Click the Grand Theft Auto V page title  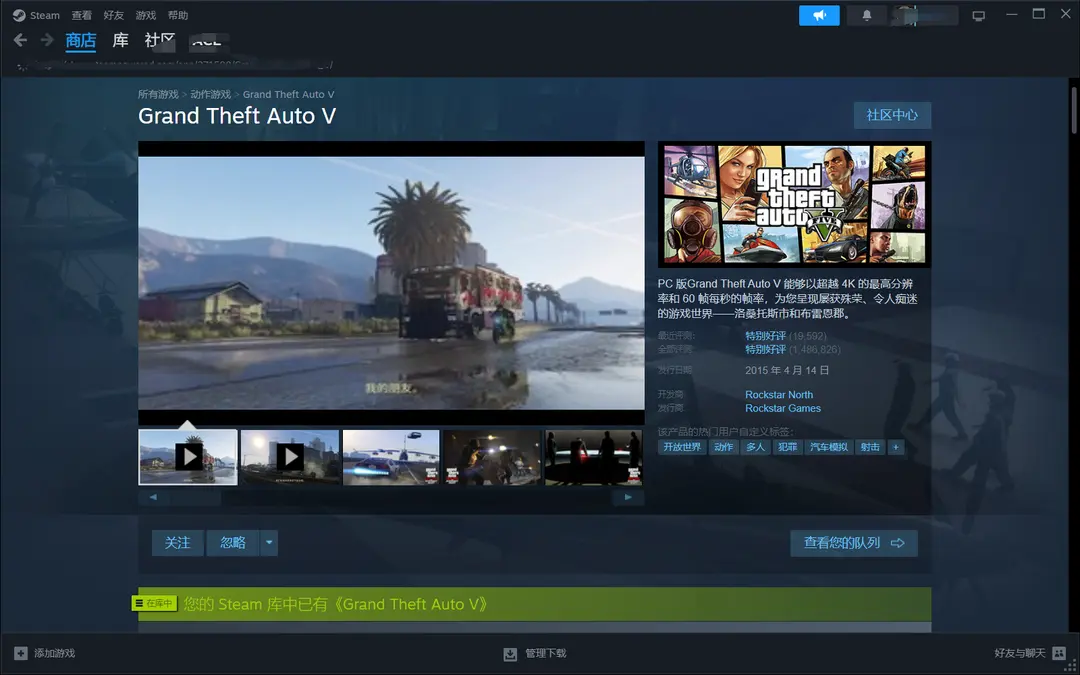[237, 116]
